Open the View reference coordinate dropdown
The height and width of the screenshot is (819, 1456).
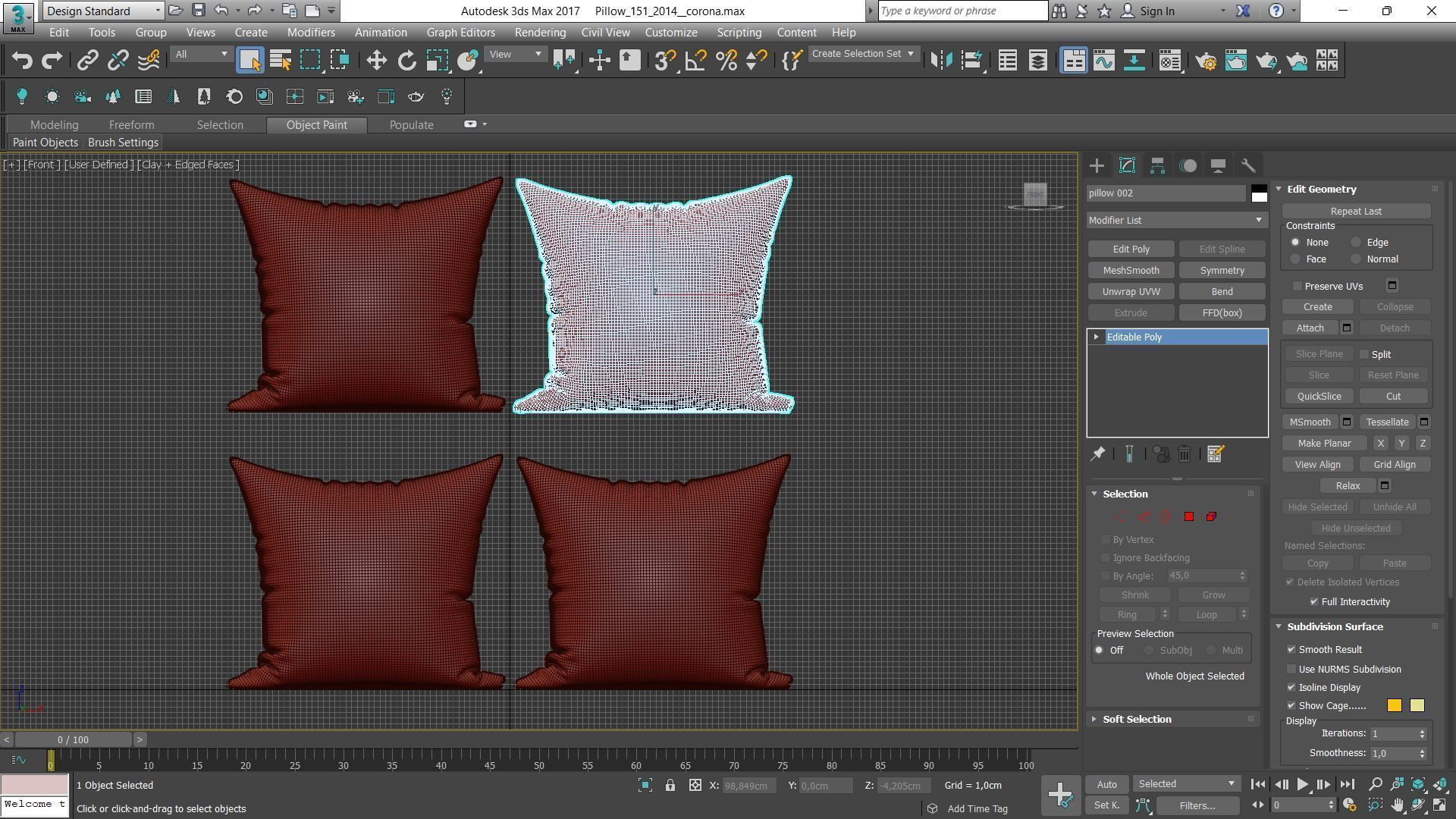[515, 55]
